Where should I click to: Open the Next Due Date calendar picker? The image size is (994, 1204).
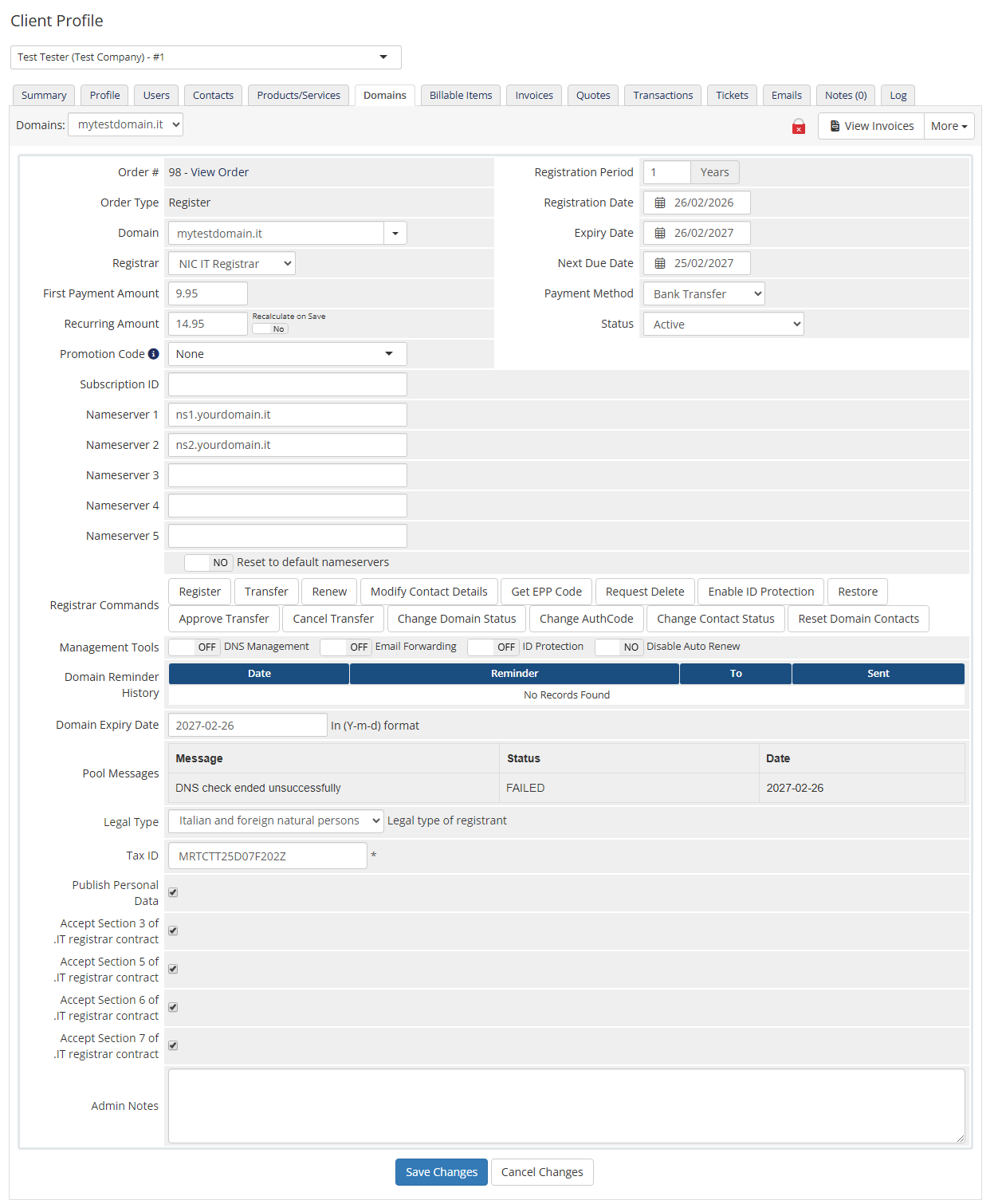click(660, 263)
